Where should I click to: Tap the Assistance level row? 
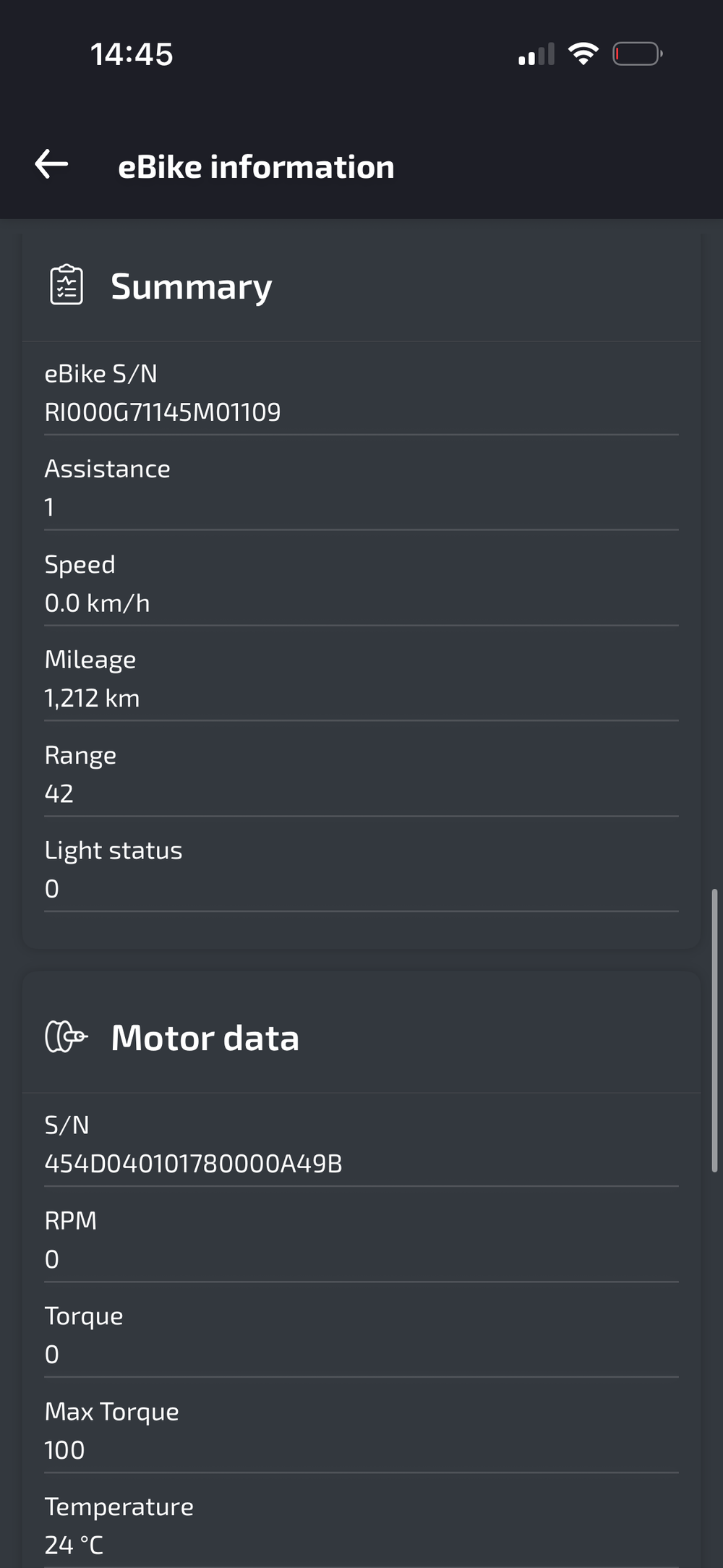point(361,487)
